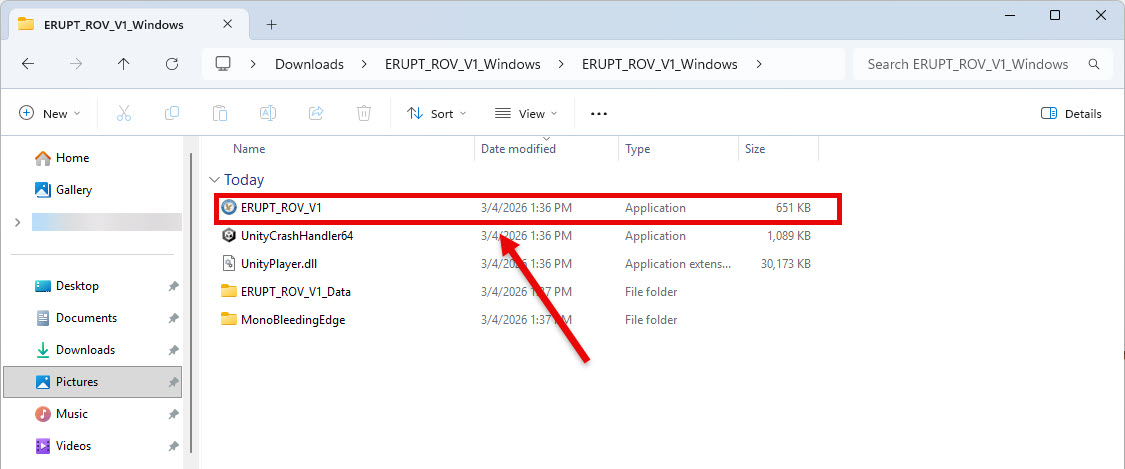Click the Share icon in toolbar

pyautogui.click(x=316, y=113)
